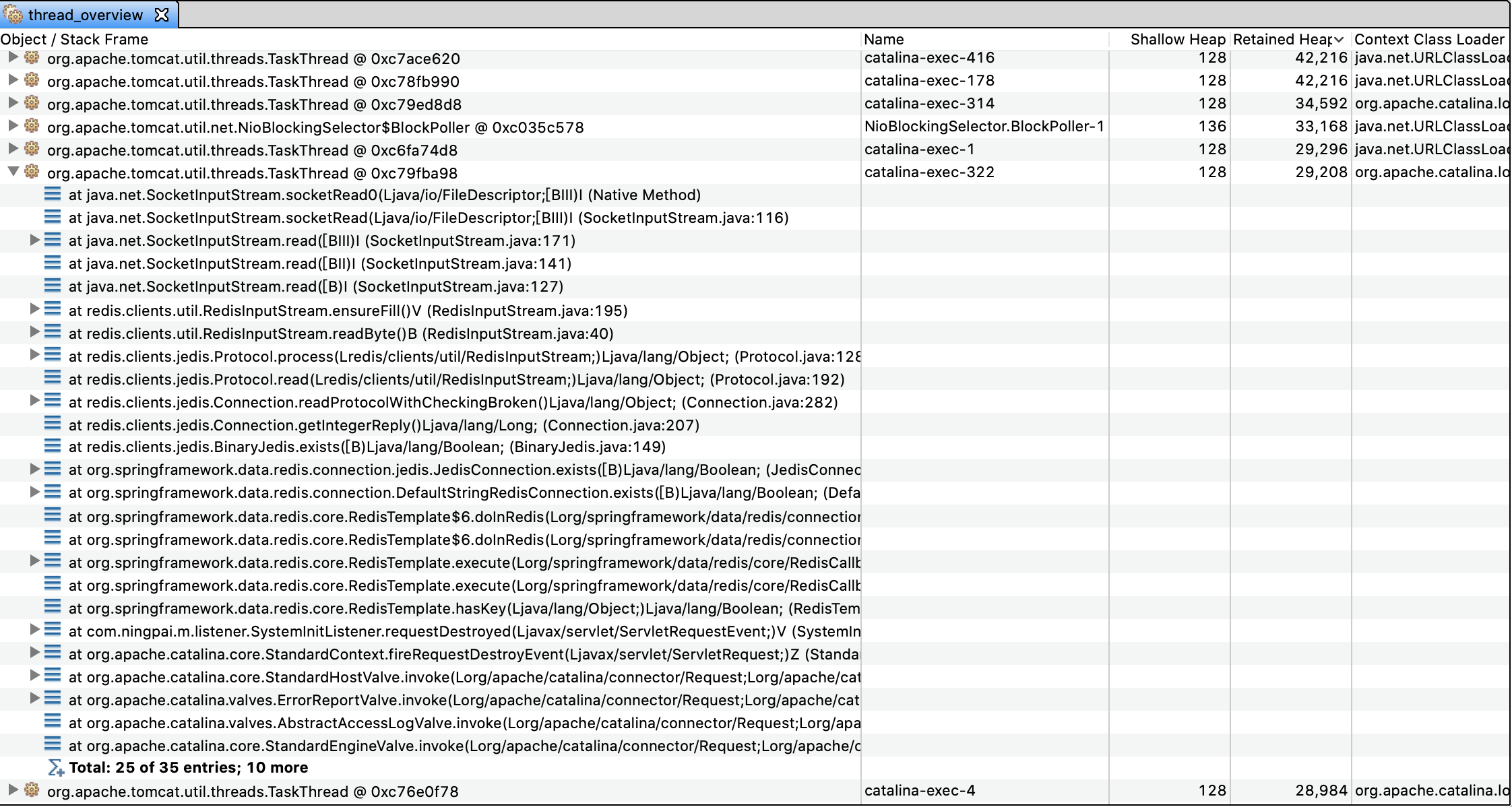This screenshot has width=1512, height=807.
Task: Click thread icon for TaskThread @ 0xc6fa74d8
Action: click(x=32, y=150)
